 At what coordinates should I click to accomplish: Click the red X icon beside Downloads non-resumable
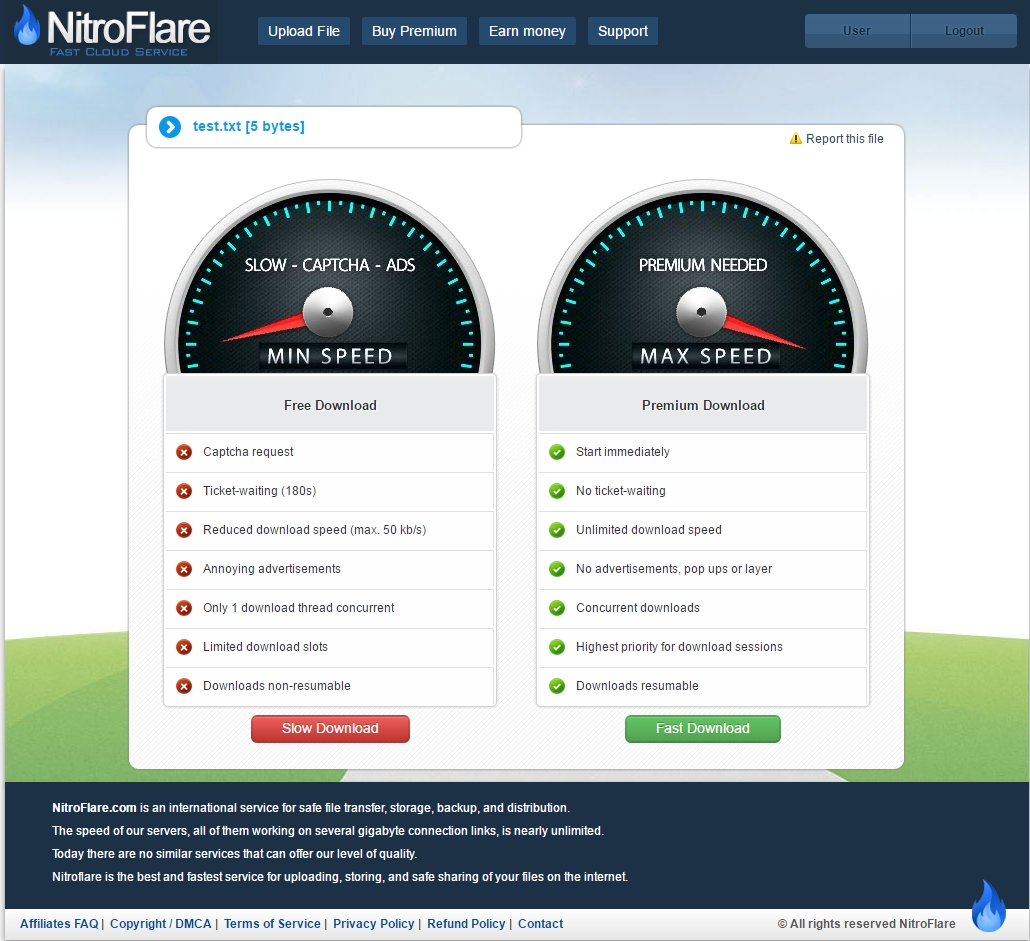(184, 686)
